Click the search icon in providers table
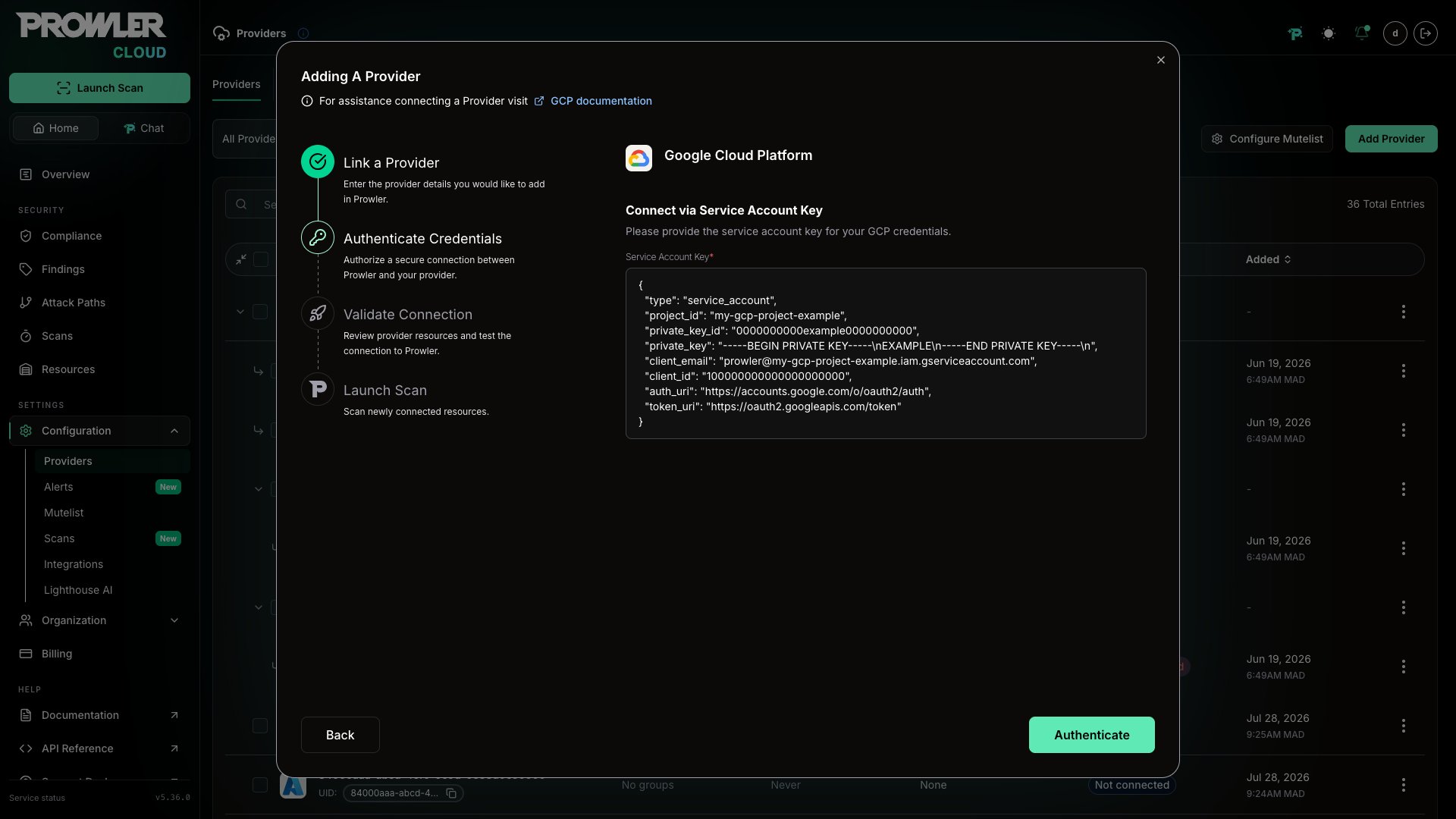 point(241,204)
